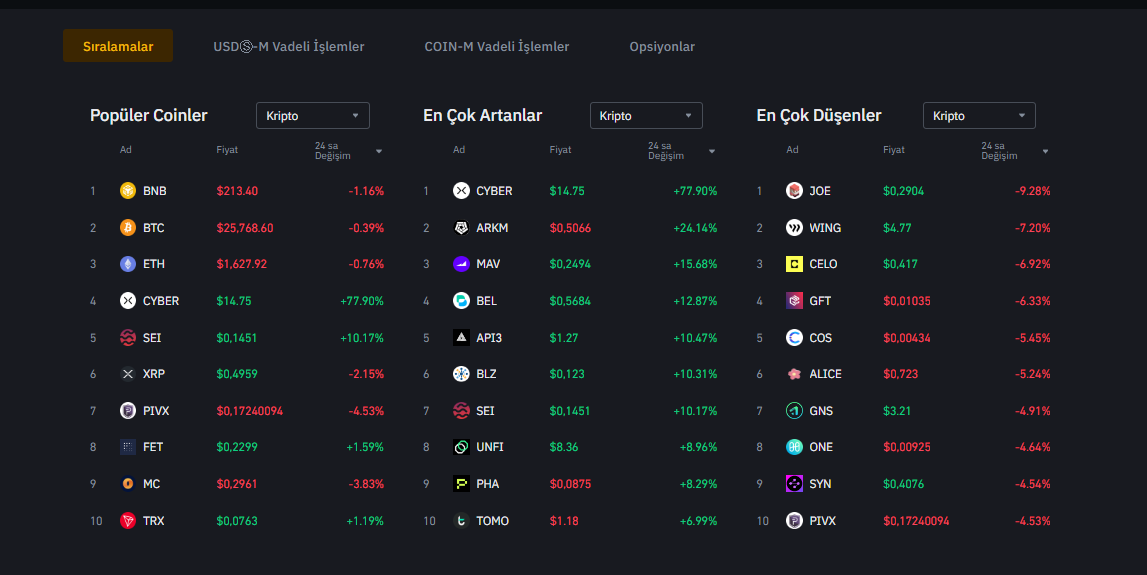Click BTC price $25,768.60
Image resolution: width=1147 pixels, height=575 pixels.
[x=245, y=228]
